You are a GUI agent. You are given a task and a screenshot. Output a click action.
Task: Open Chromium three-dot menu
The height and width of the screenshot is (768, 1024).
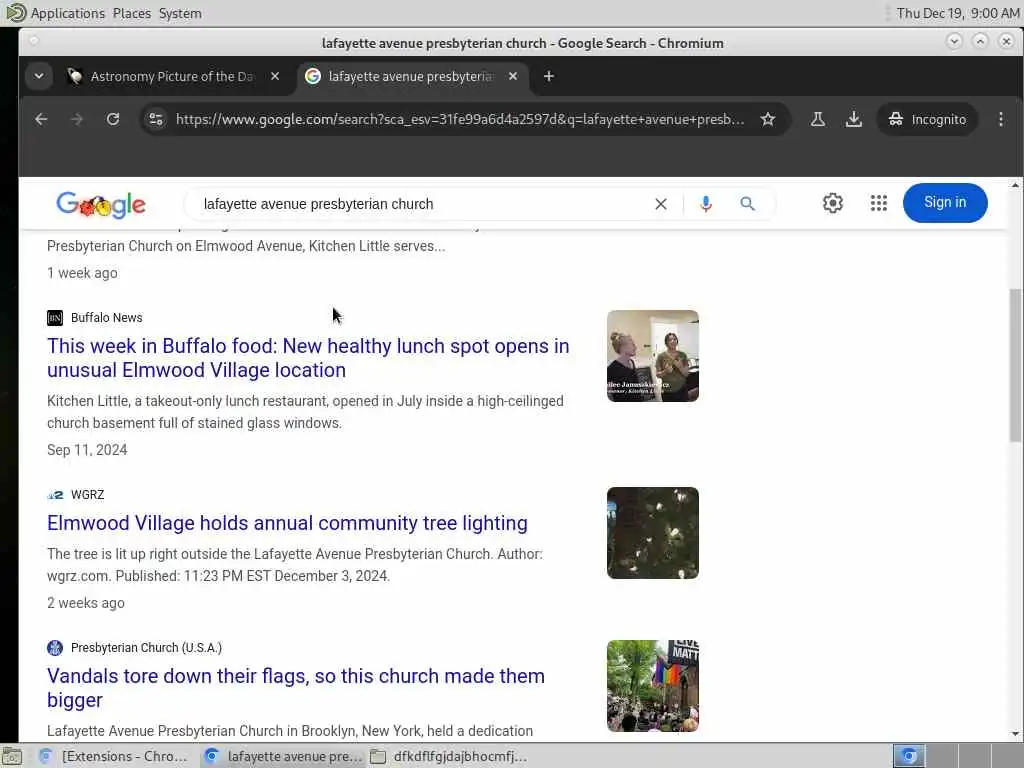(1001, 119)
